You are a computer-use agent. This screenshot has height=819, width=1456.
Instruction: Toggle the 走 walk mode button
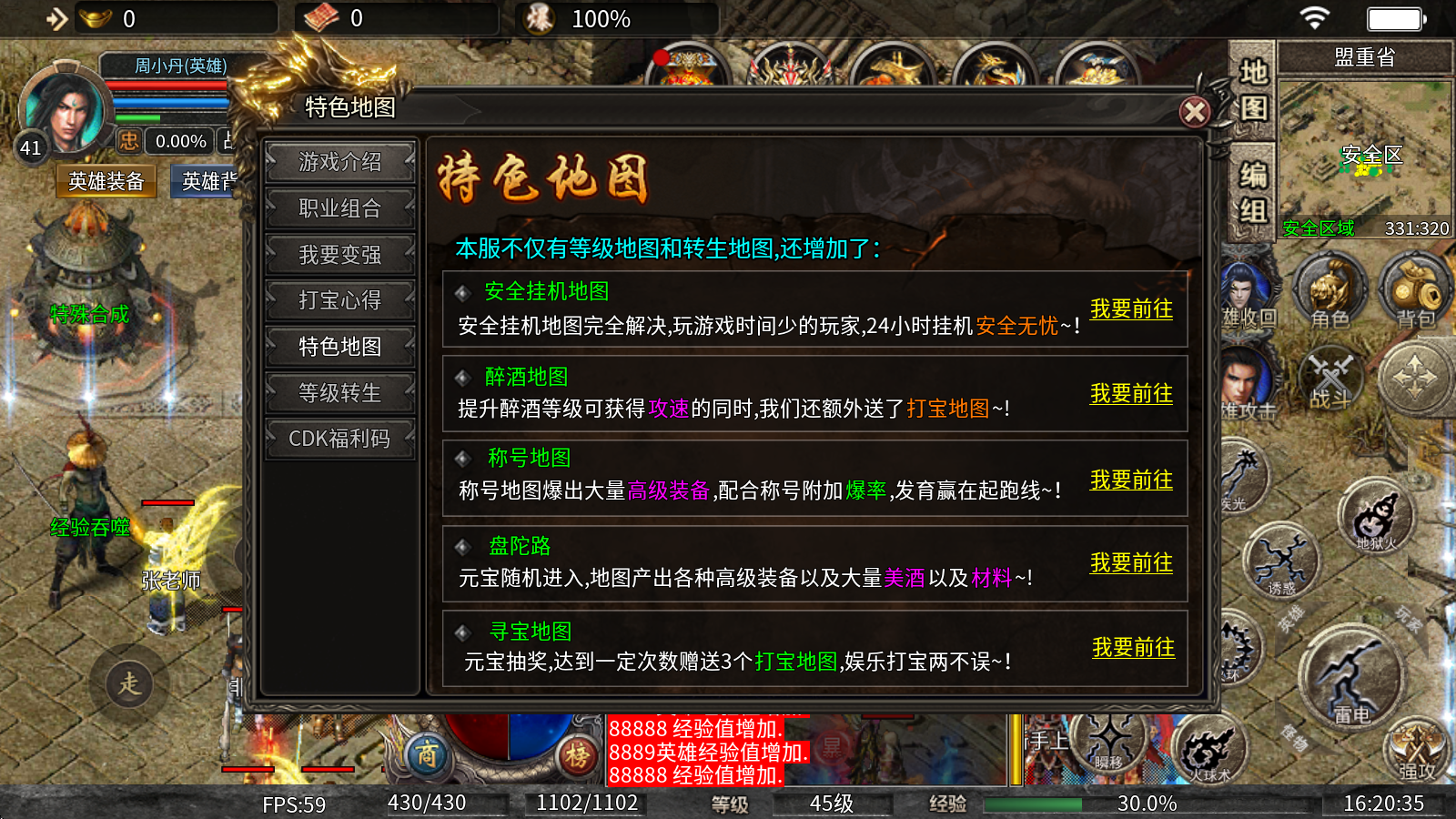point(129,683)
